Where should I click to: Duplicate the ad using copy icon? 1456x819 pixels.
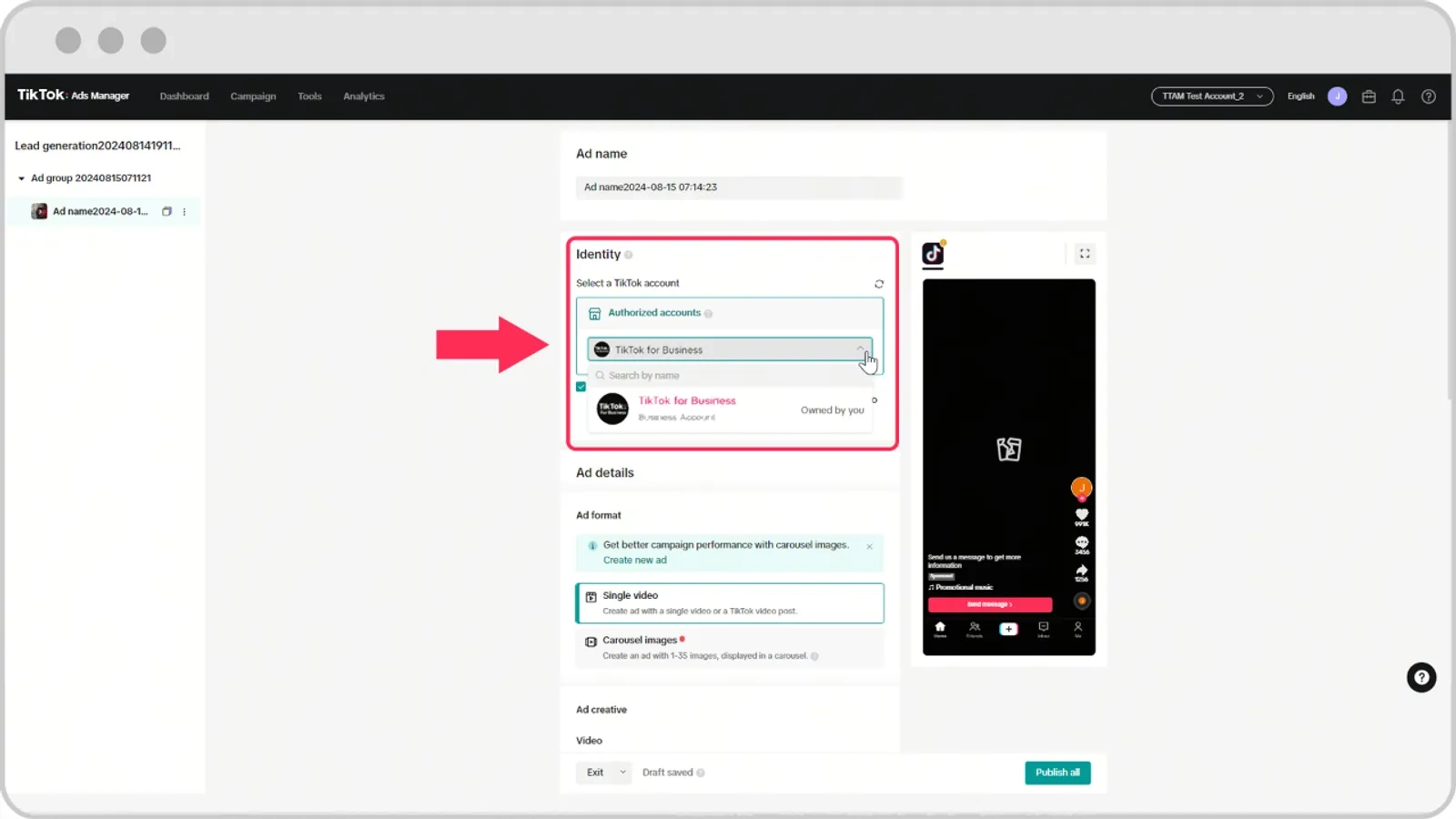pyautogui.click(x=167, y=211)
